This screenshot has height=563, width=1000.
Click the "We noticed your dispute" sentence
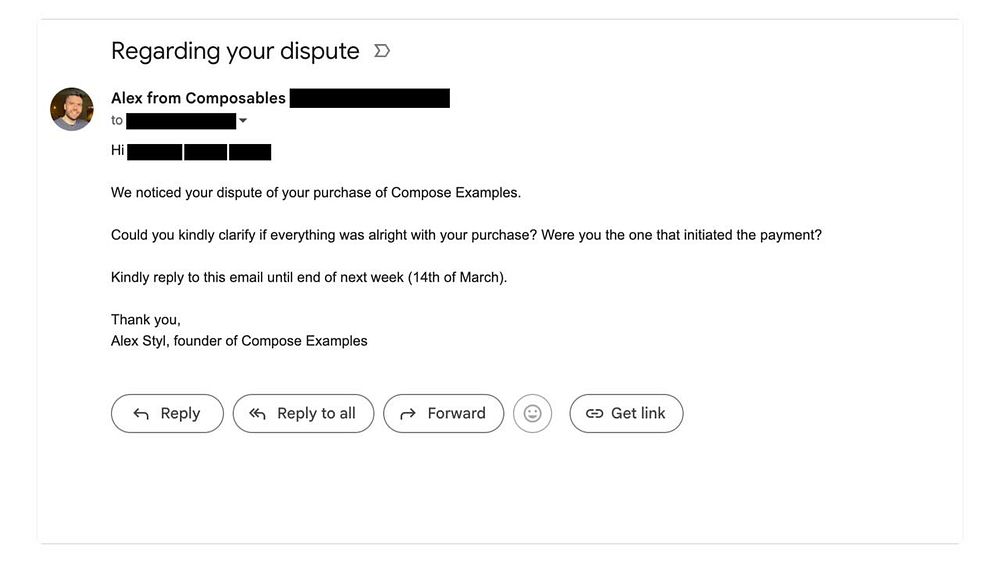(x=316, y=192)
